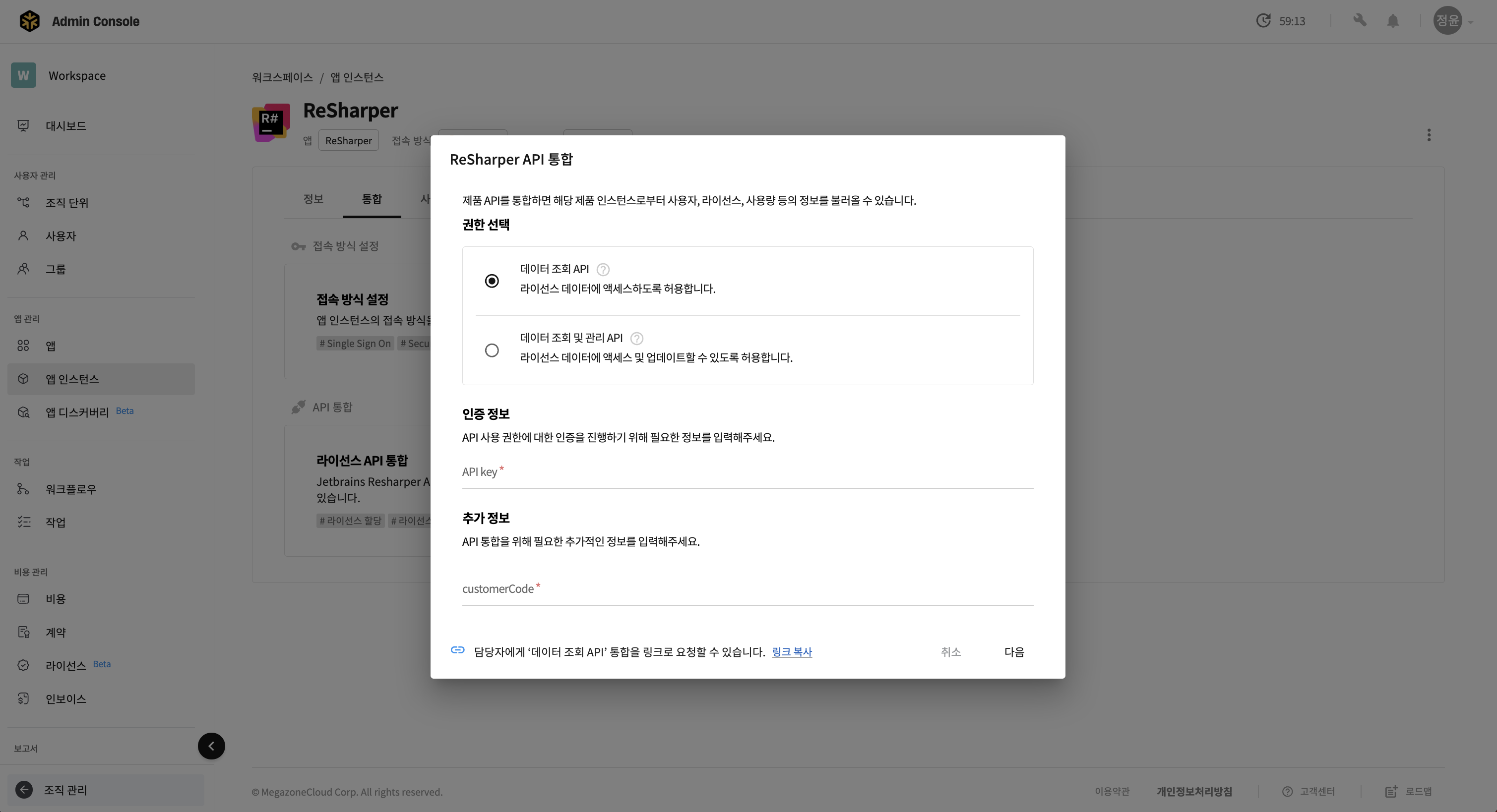Screen dimensions: 1497x812
Task: Focus the API key input field
Action: [748, 472]
